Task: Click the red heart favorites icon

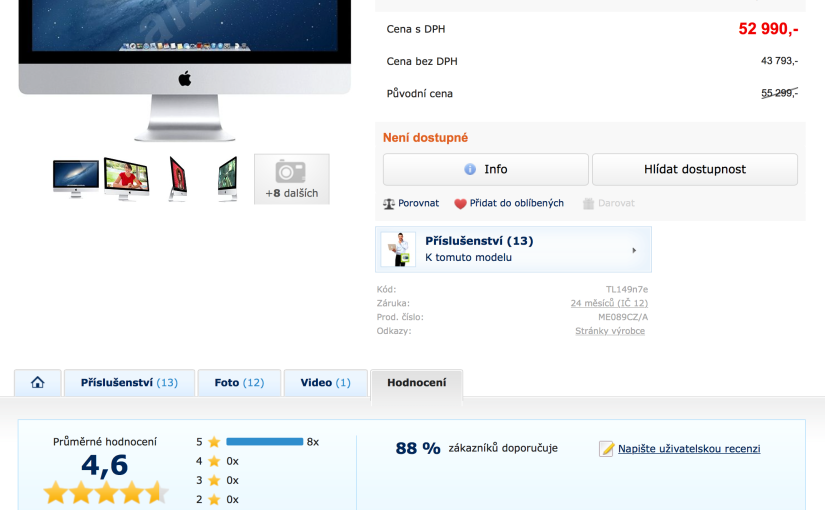Action: (x=460, y=204)
